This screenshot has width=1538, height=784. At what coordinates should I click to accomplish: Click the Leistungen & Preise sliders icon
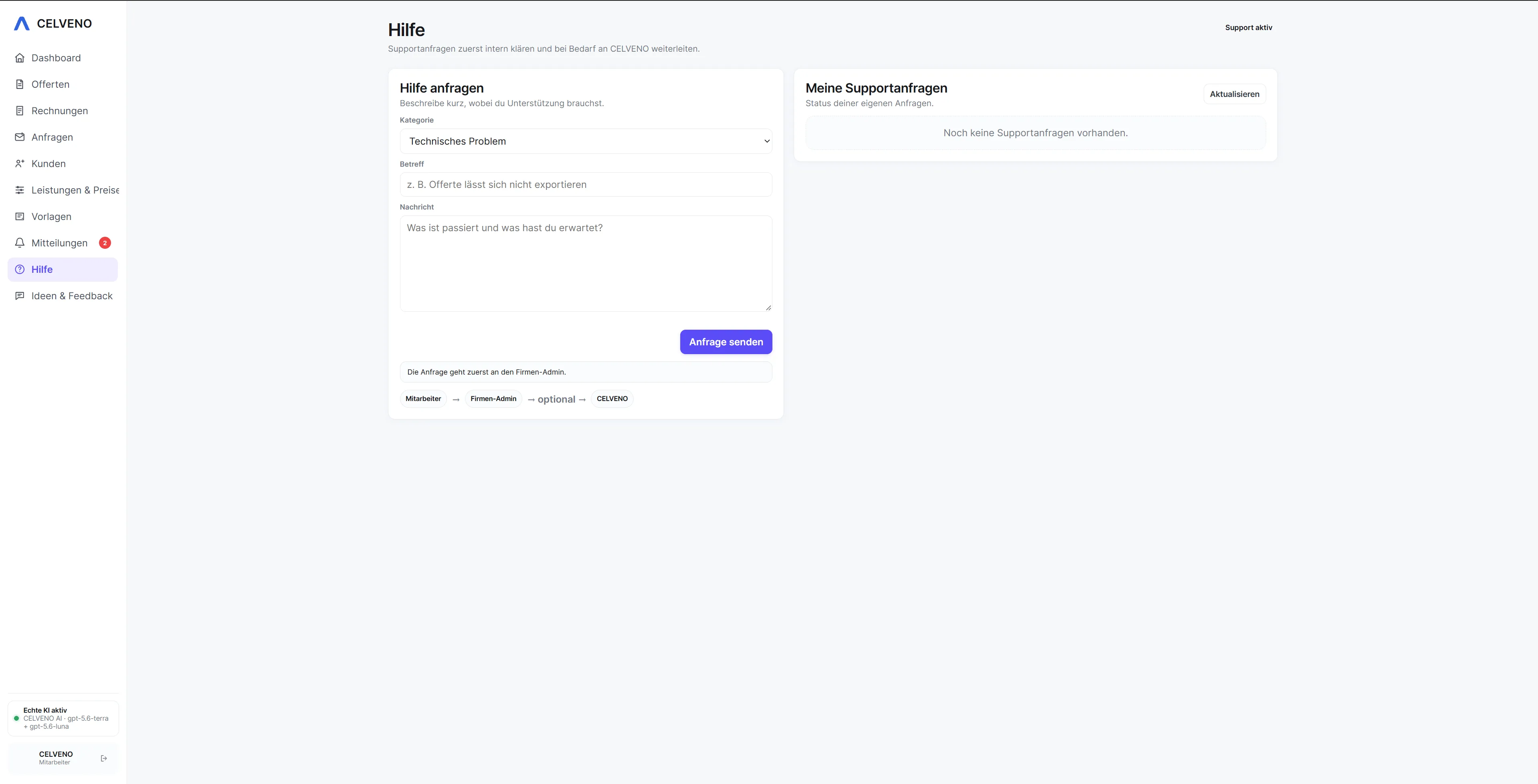coord(20,190)
